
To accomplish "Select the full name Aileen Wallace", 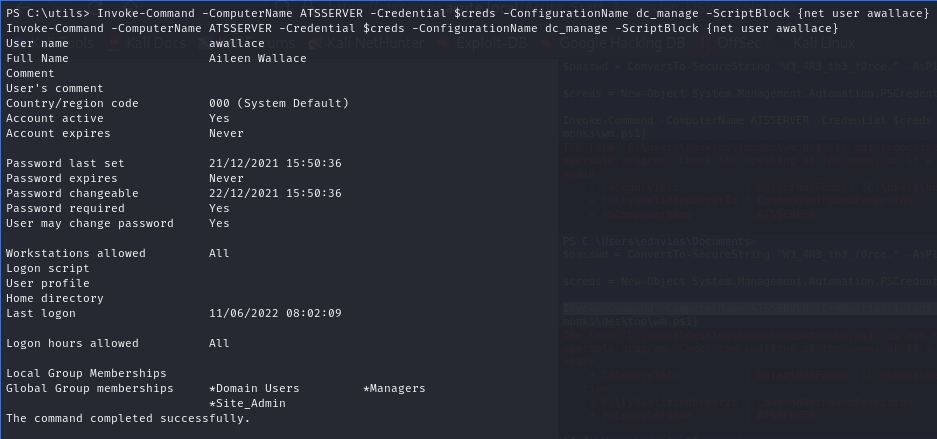I will click(257, 59).
